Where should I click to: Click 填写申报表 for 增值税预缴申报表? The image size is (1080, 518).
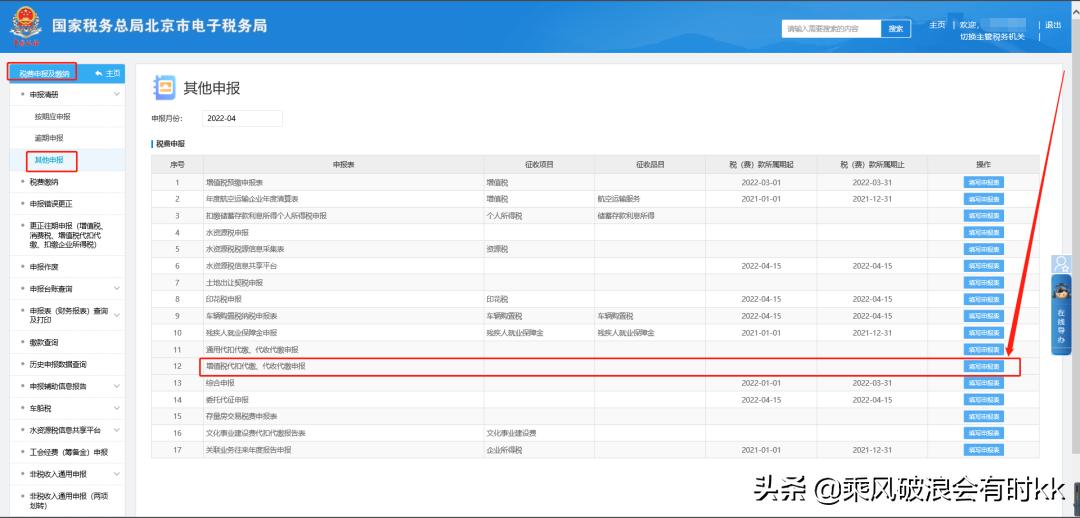[984, 182]
